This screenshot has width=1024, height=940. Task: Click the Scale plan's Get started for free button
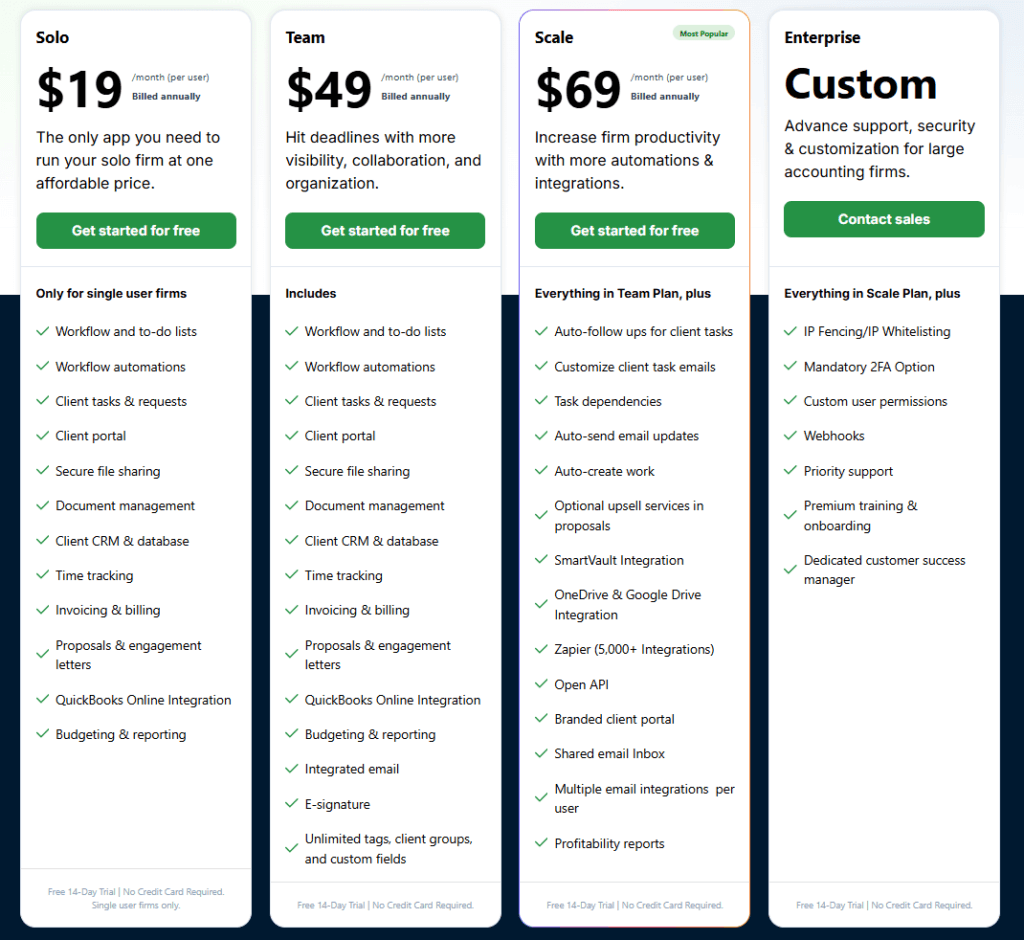pos(634,231)
